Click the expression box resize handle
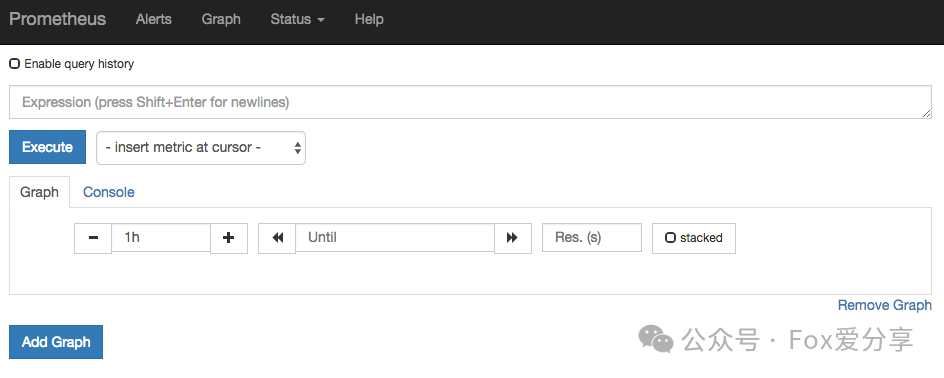The height and width of the screenshot is (378, 944). pyautogui.click(x=926, y=113)
